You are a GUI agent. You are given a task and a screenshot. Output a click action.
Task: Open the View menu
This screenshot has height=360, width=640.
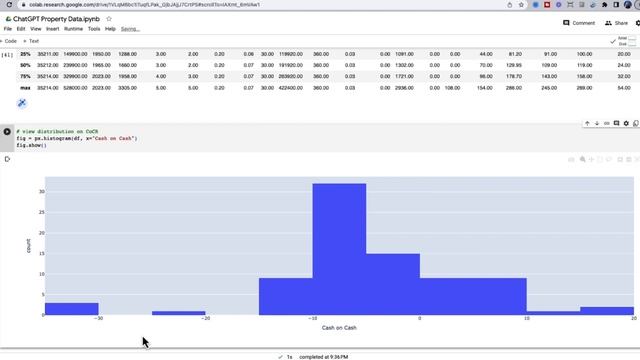point(36,29)
